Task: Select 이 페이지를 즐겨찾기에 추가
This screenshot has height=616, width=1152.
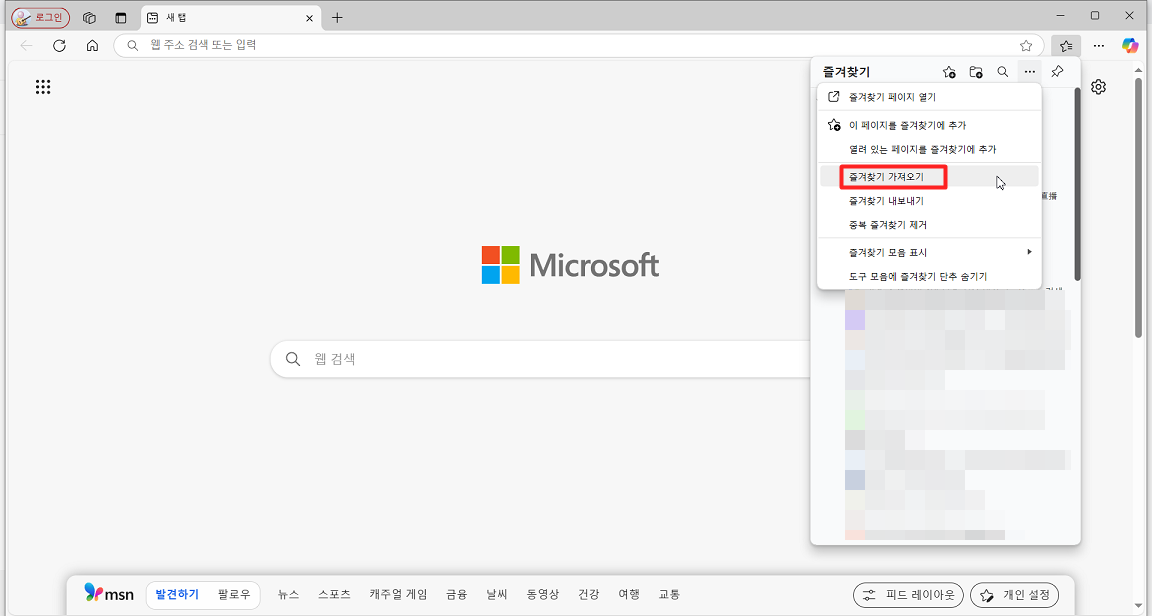Action: [x=929, y=125]
